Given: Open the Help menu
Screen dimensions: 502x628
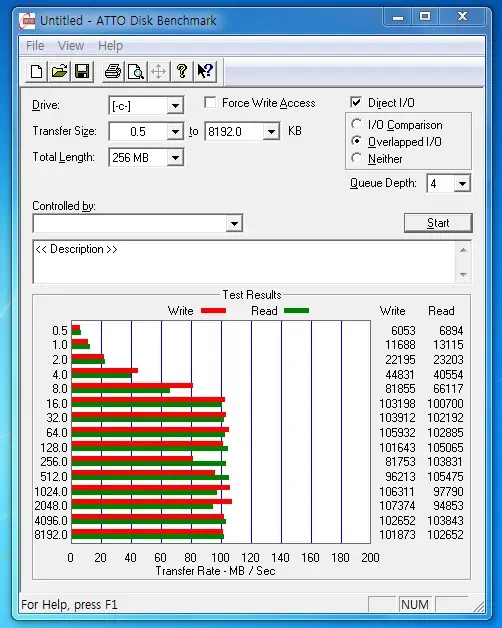Looking at the screenshot, I should [x=110, y=46].
